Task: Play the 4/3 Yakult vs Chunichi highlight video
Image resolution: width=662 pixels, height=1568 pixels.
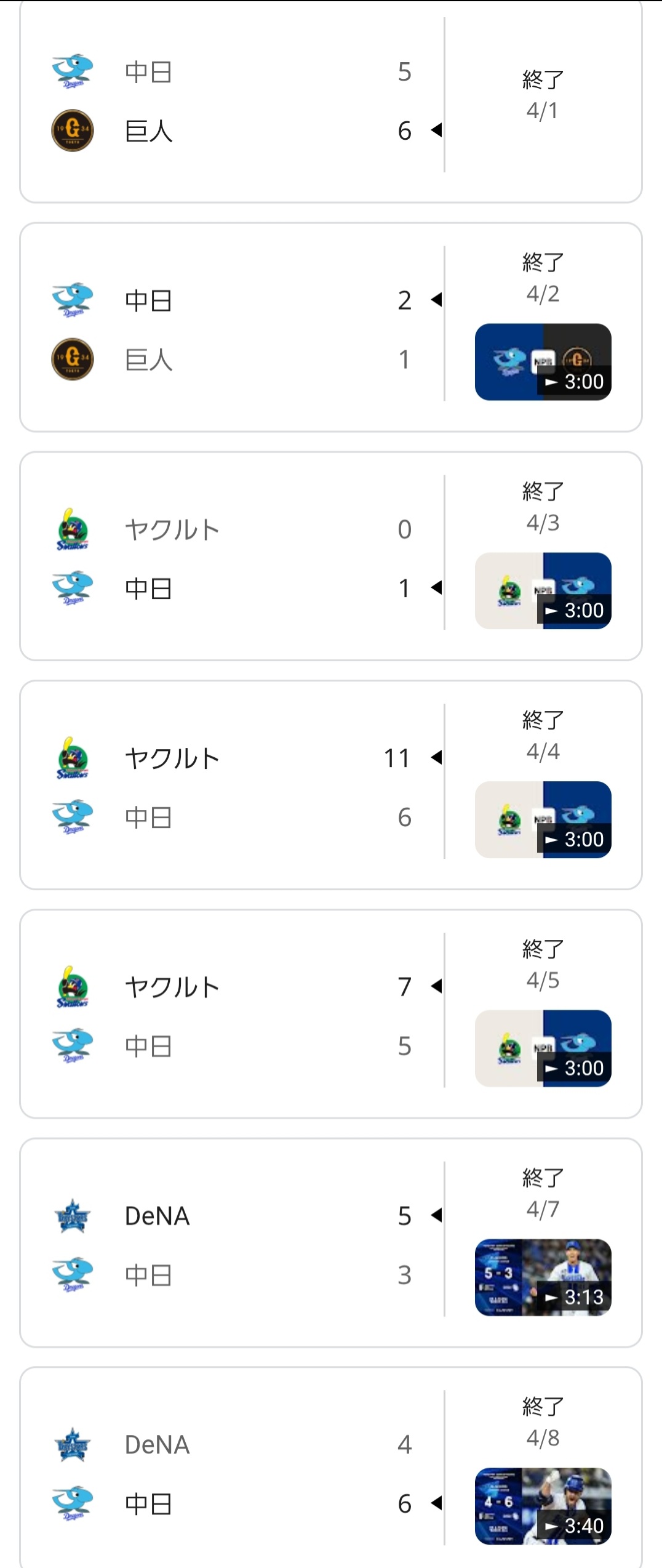Action: click(543, 591)
